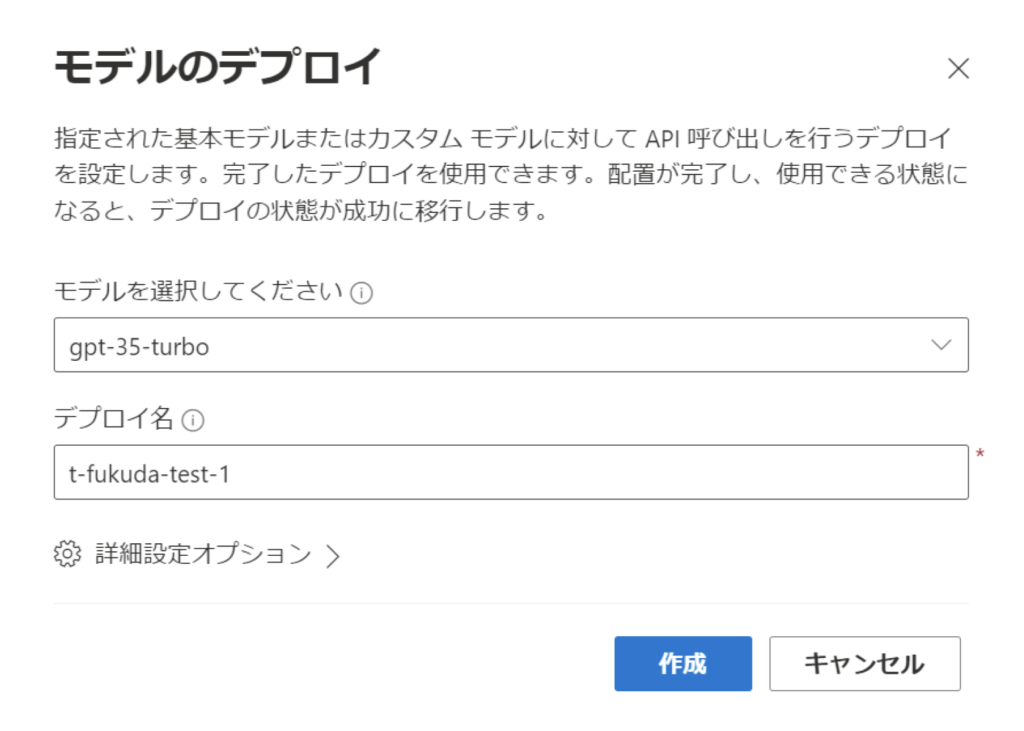Screen dimensions: 1024x731
Task: Expand 詳細設定オプション using the right chevron
Action: pyautogui.click(x=334, y=556)
